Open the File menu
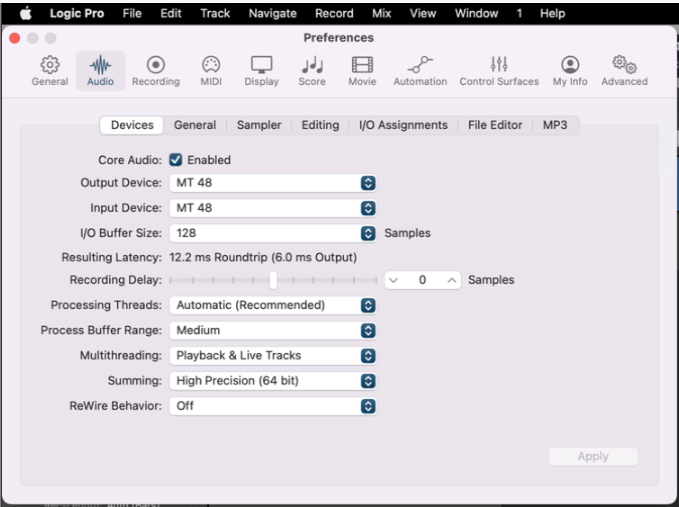 [132, 13]
